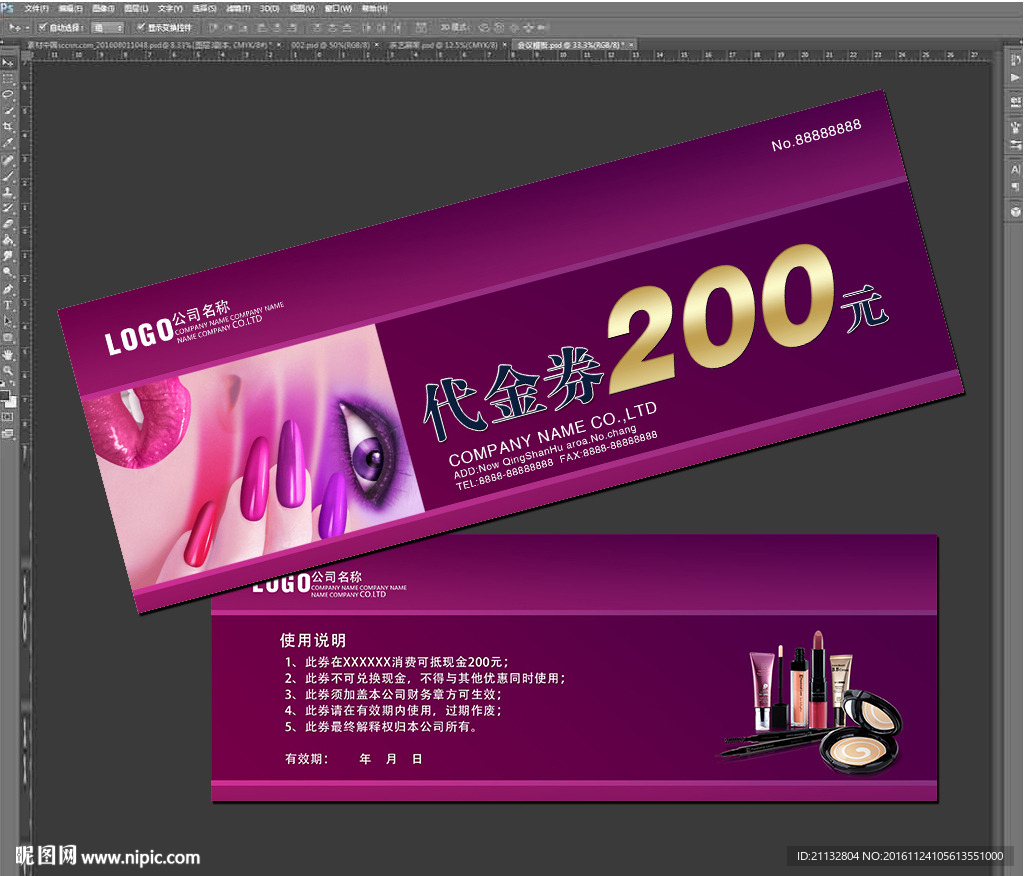1024x876 pixels.
Task: Select the Clone Stamp tool
Action: click(x=8, y=192)
